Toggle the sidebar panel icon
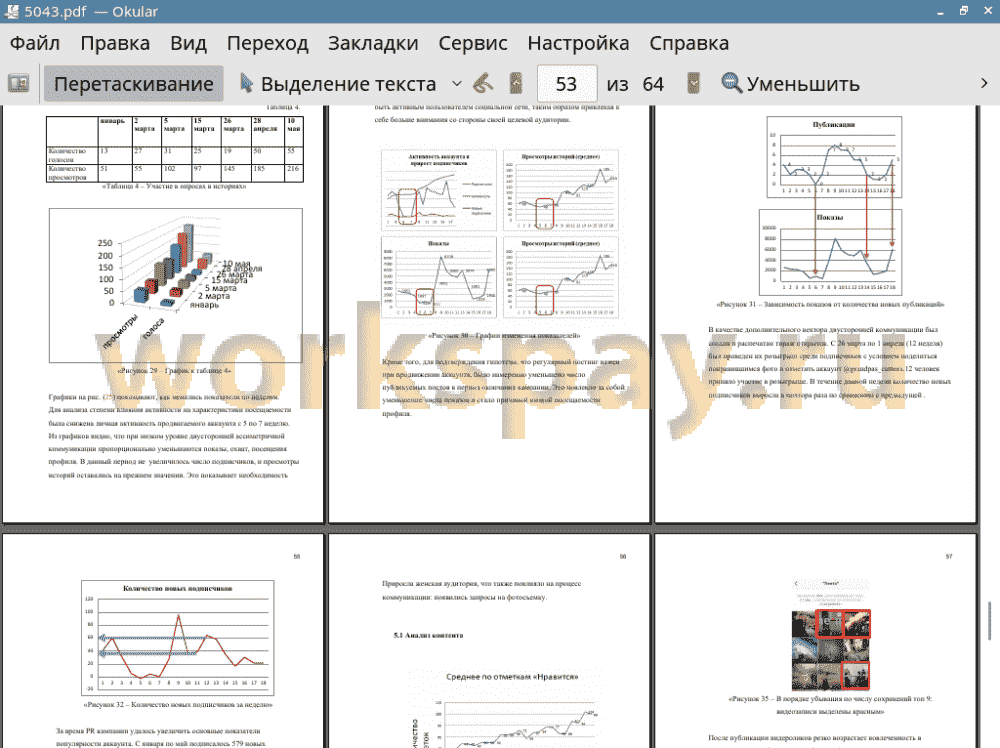The height and width of the screenshot is (748, 1000). [x=18, y=84]
